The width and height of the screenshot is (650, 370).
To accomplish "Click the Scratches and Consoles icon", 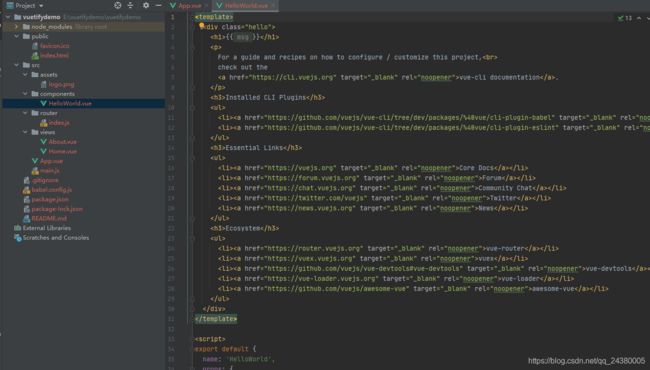I will (x=17, y=237).
